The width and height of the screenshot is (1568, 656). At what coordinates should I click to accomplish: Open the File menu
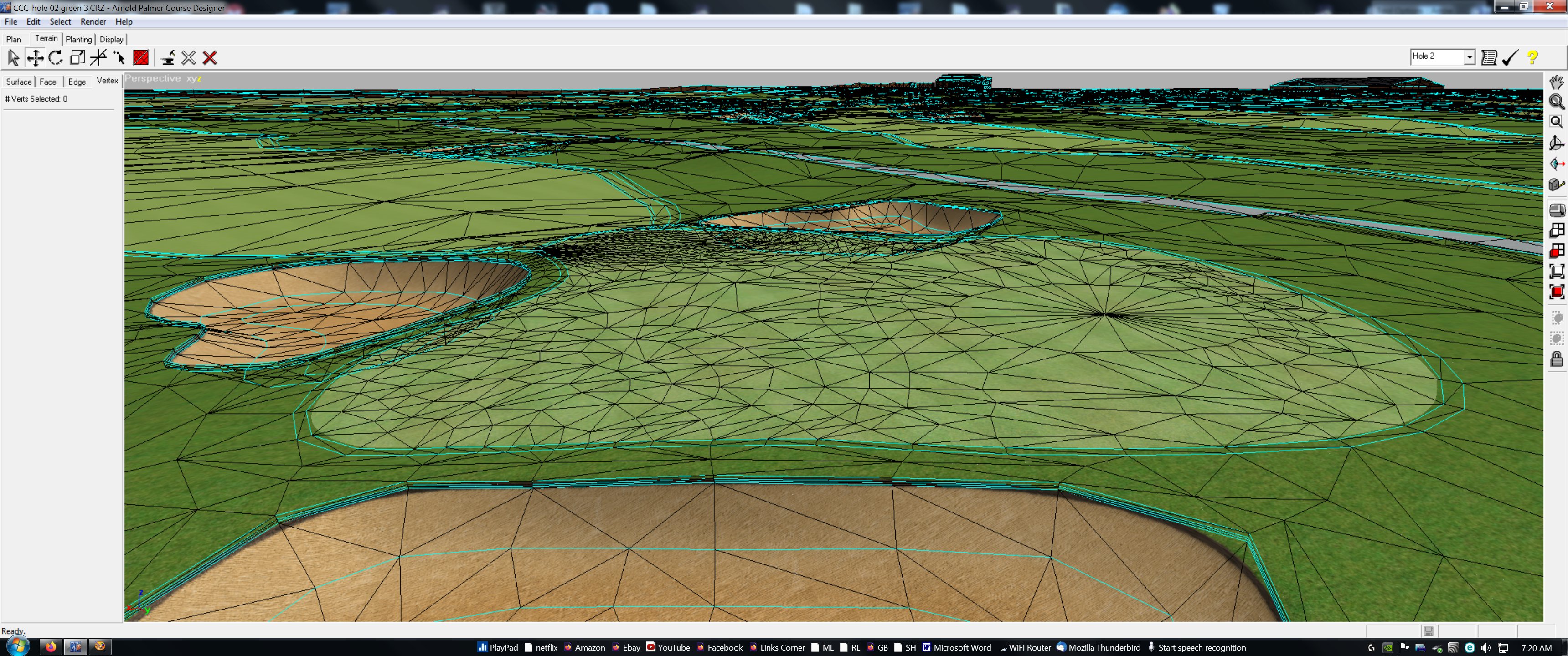point(11,22)
